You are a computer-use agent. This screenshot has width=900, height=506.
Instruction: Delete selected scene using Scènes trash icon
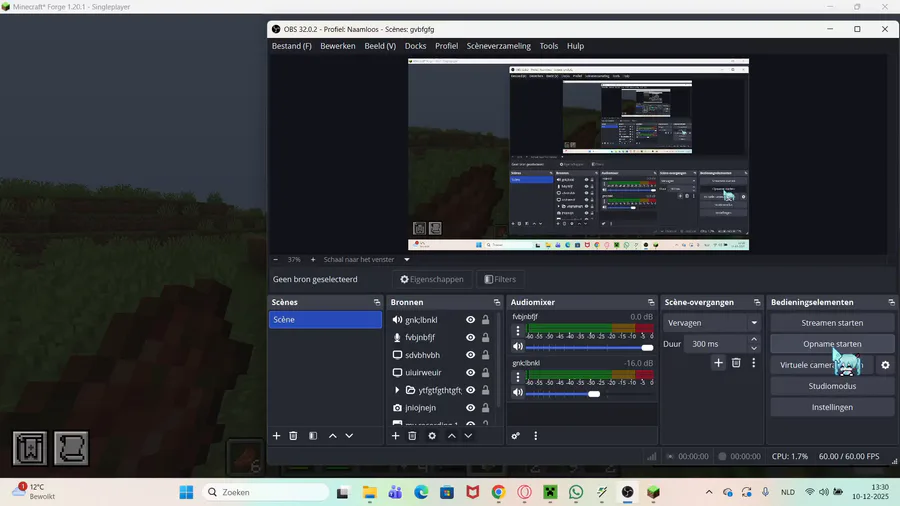click(293, 436)
